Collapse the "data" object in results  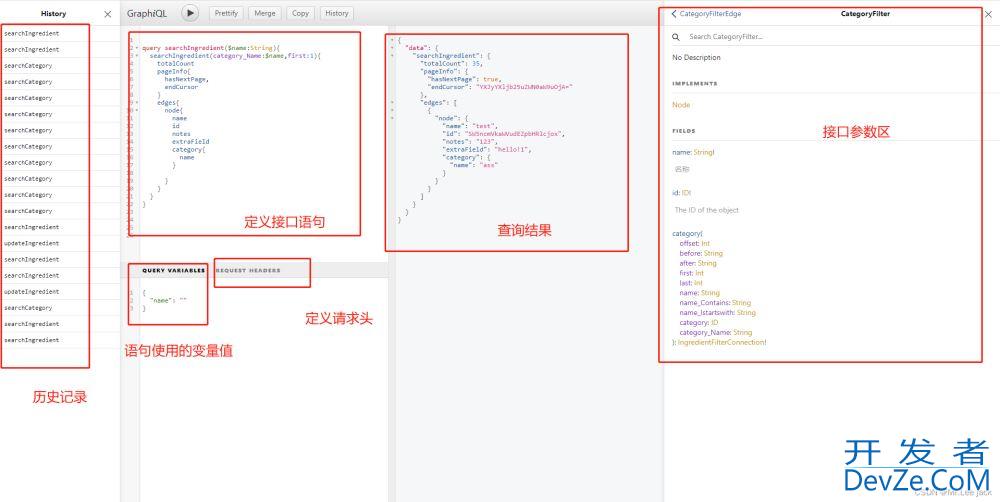(x=392, y=48)
